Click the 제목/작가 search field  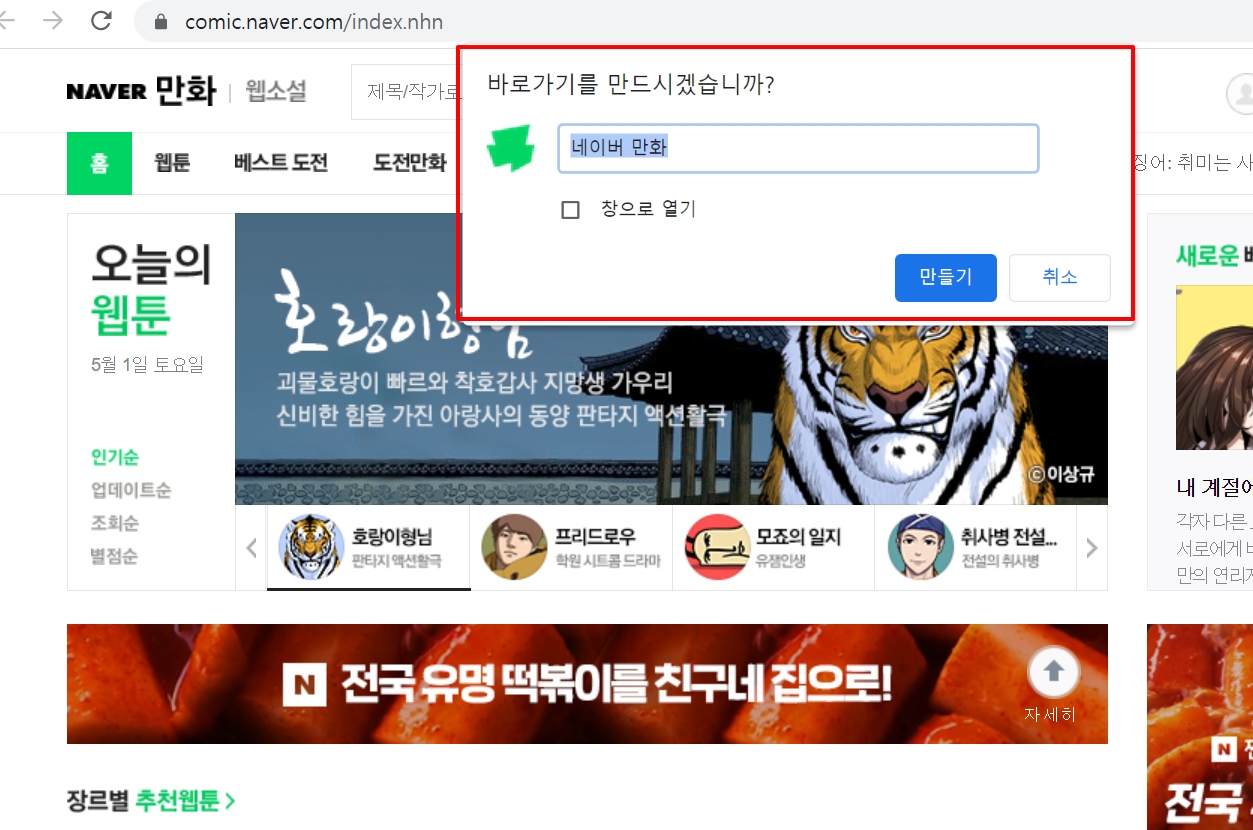405,92
